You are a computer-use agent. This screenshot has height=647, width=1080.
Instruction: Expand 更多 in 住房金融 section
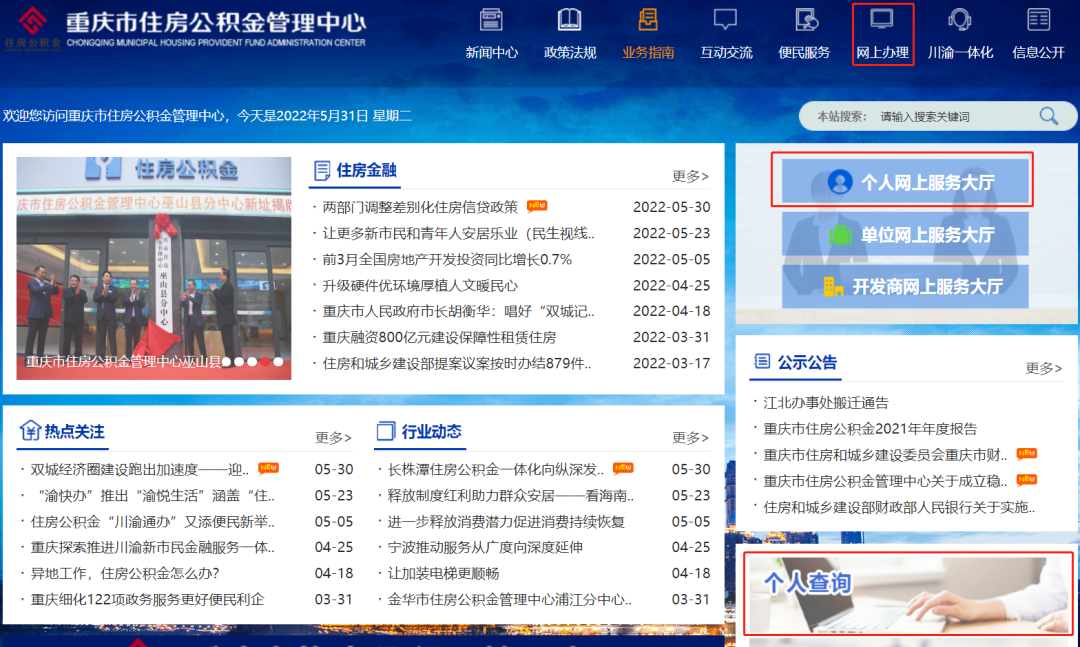pyautogui.click(x=690, y=176)
